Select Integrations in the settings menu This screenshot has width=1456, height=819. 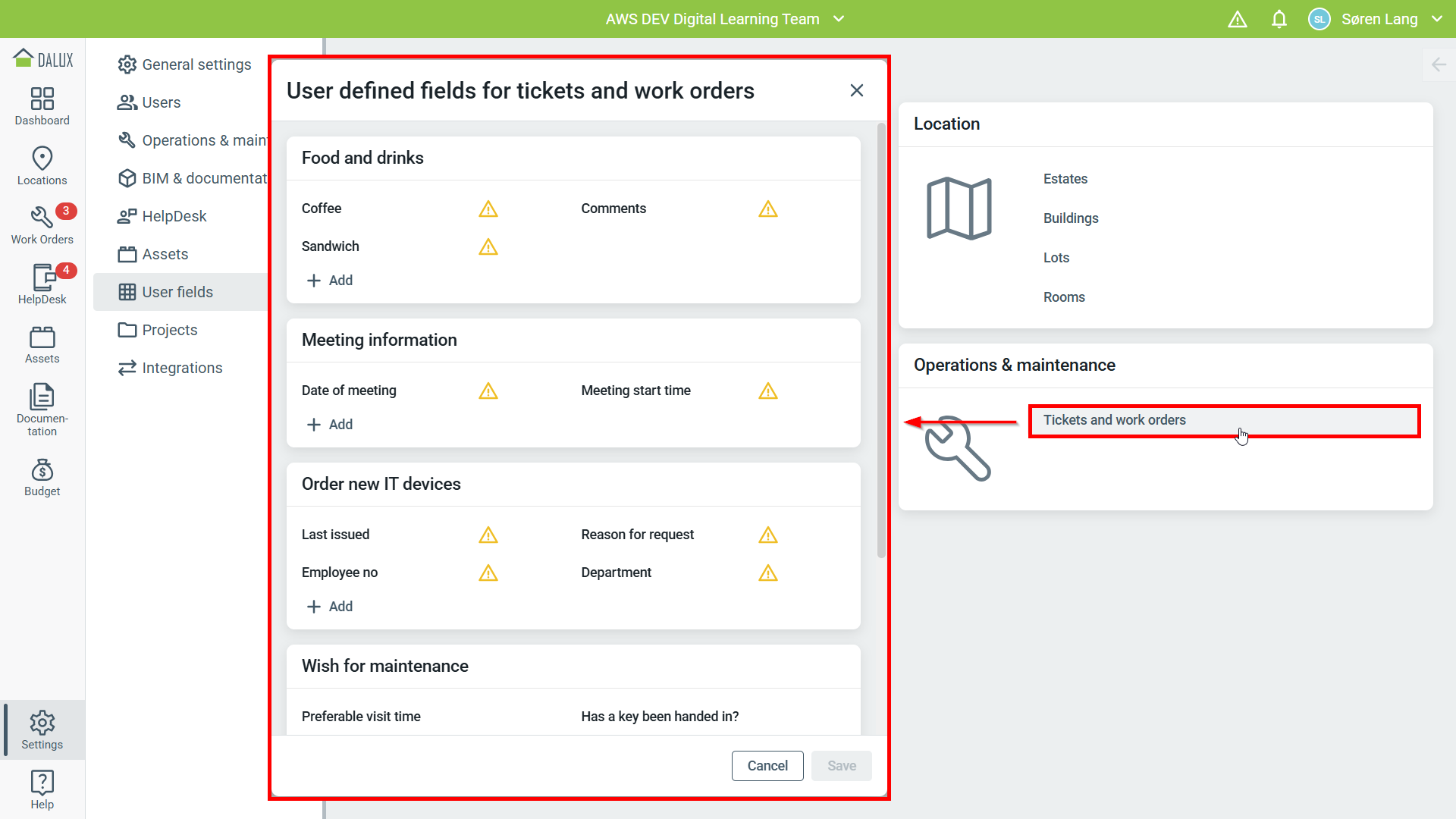tap(181, 368)
